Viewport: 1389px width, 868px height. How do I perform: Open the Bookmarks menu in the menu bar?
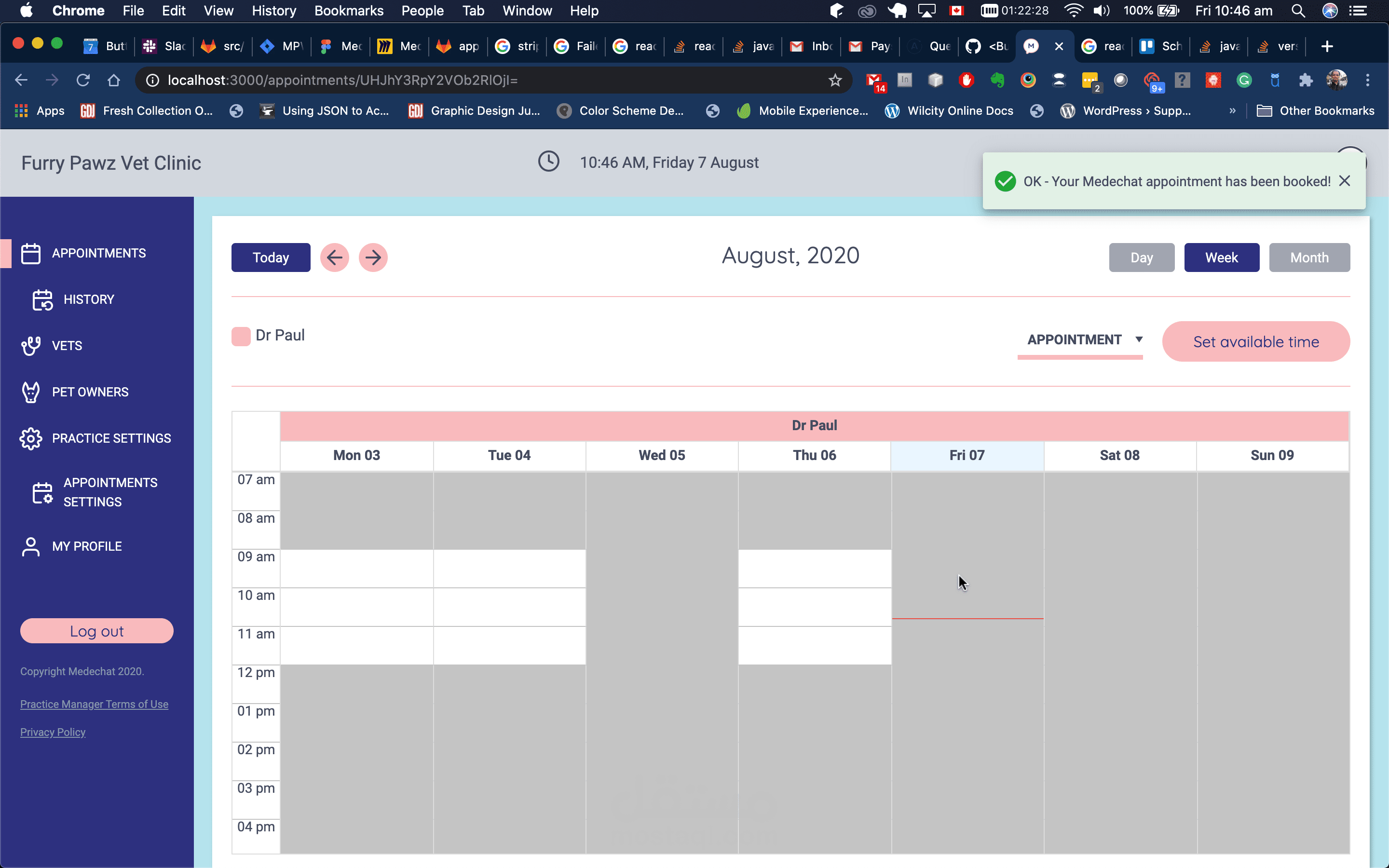[348, 11]
